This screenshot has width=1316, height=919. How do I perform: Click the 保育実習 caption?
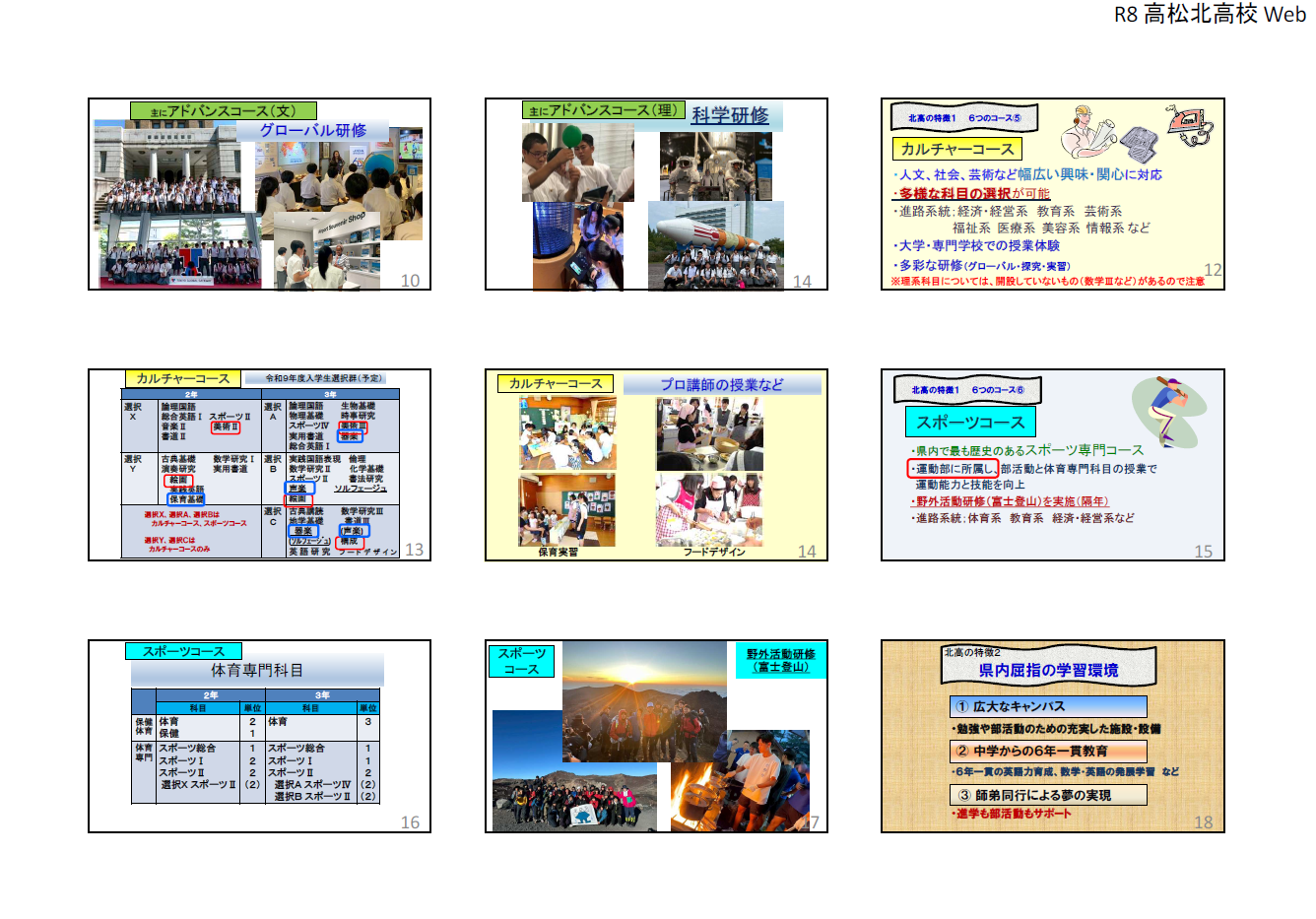click(559, 552)
